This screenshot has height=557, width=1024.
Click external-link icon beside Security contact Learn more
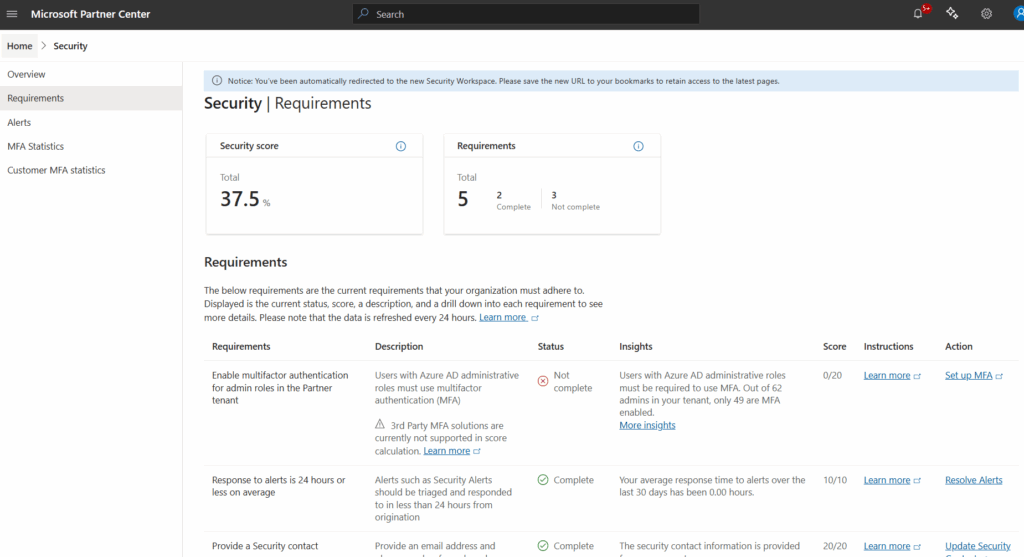pyautogui.click(x=917, y=547)
